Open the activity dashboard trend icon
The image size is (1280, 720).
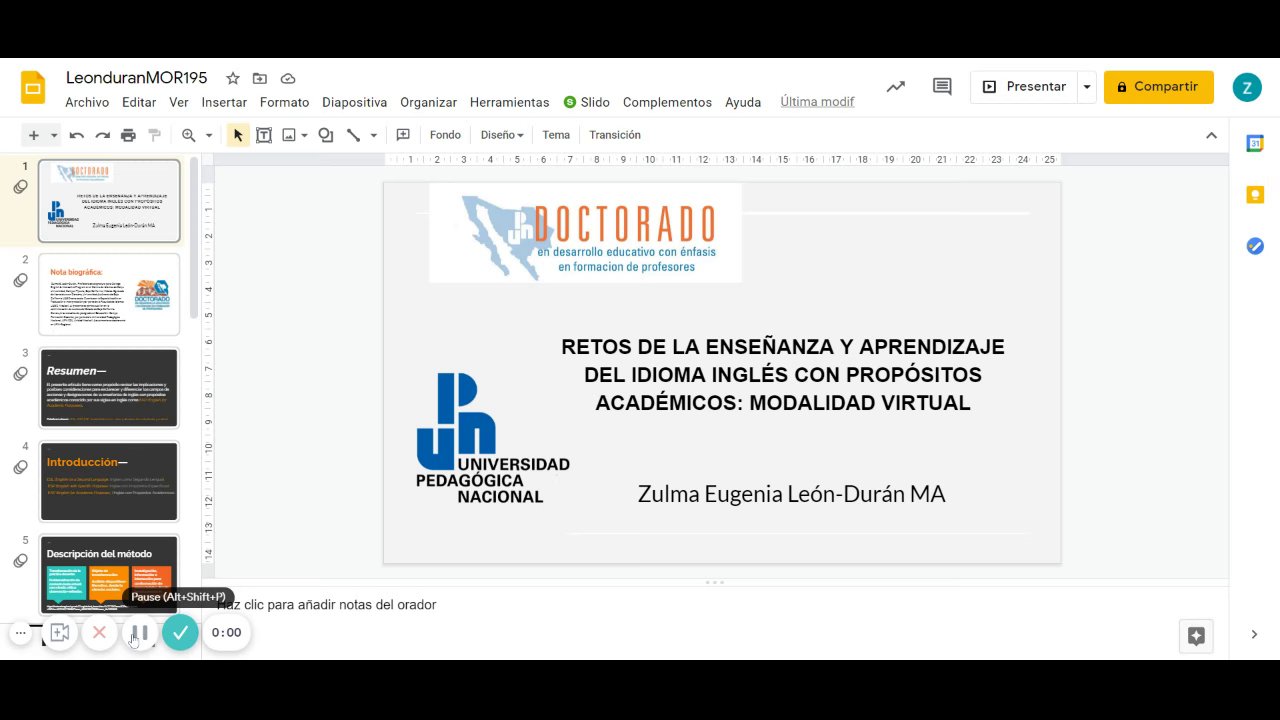[896, 87]
